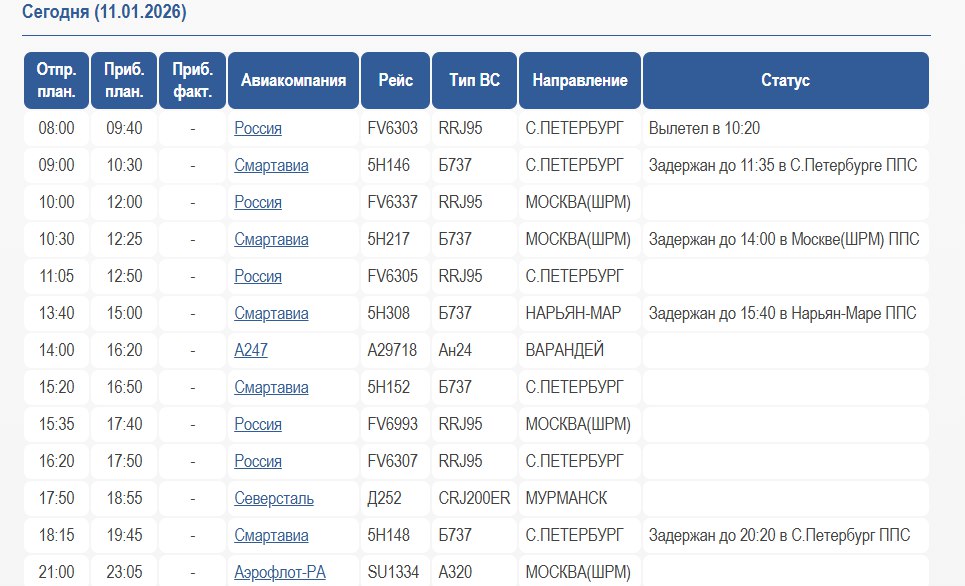The height and width of the screenshot is (586, 965).
Task: Click the Авиакомпания column header
Action: point(293,81)
